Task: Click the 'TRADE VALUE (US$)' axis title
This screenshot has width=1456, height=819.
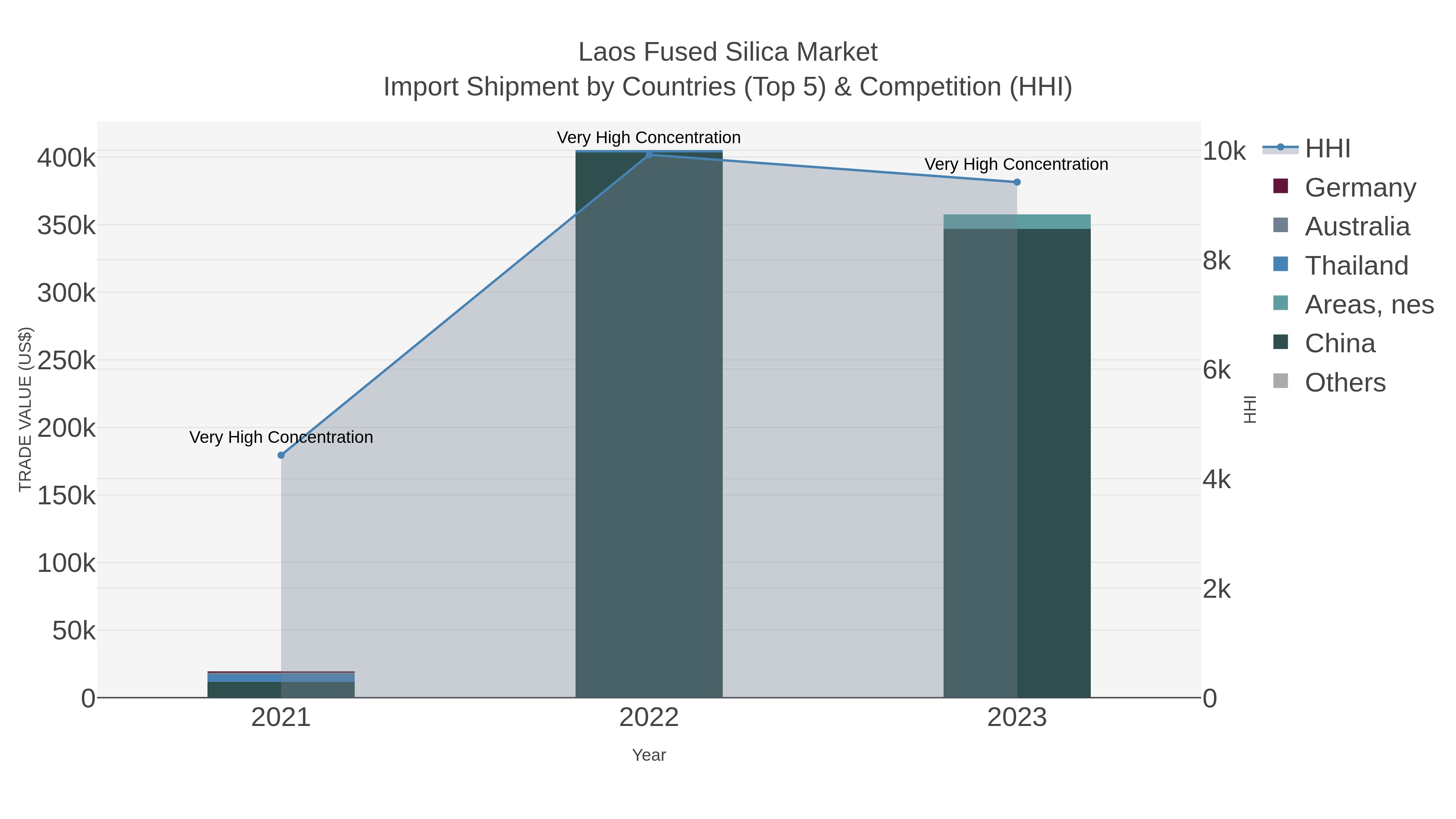Action: pos(25,409)
